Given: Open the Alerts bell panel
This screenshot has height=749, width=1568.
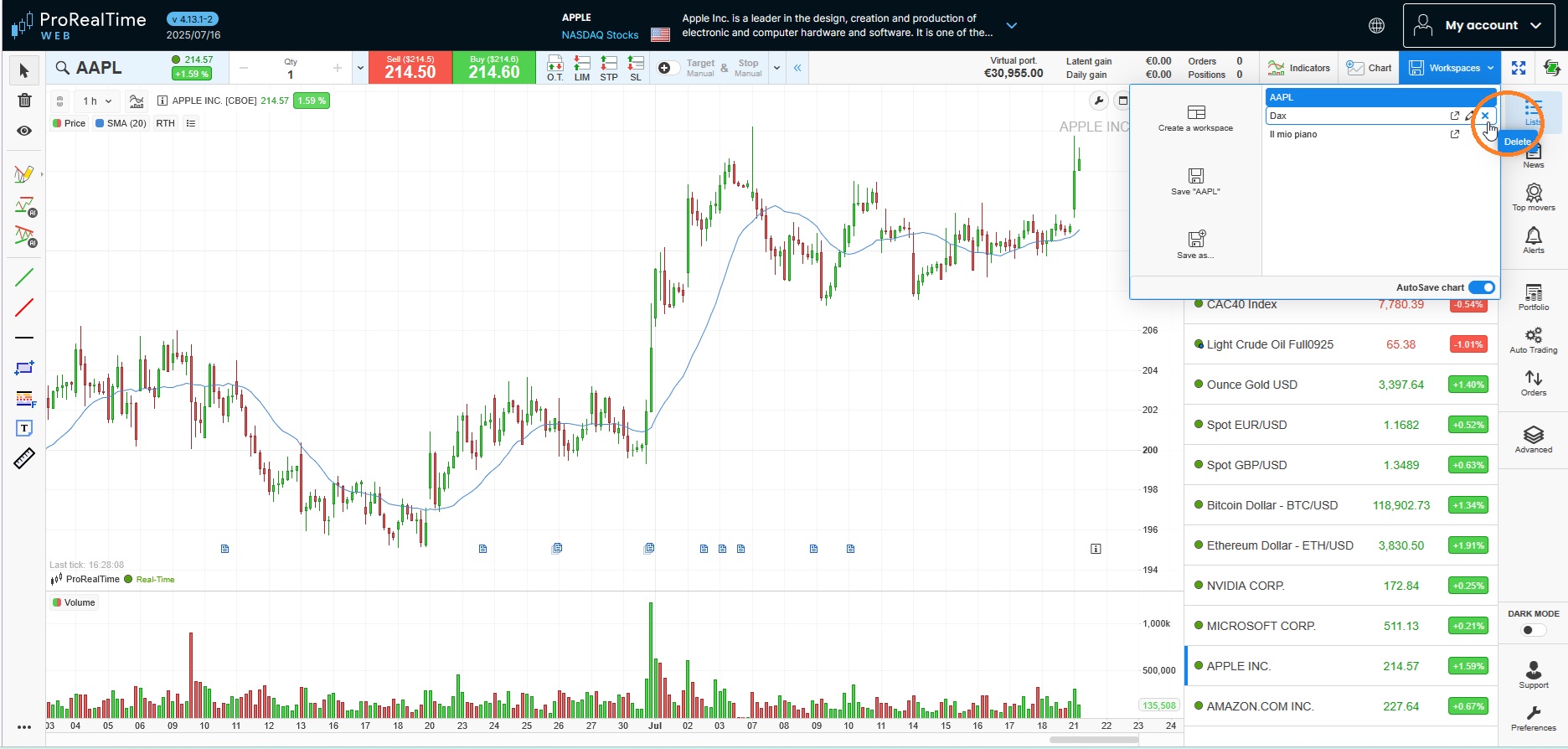Looking at the screenshot, I should tap(1534, 240).
